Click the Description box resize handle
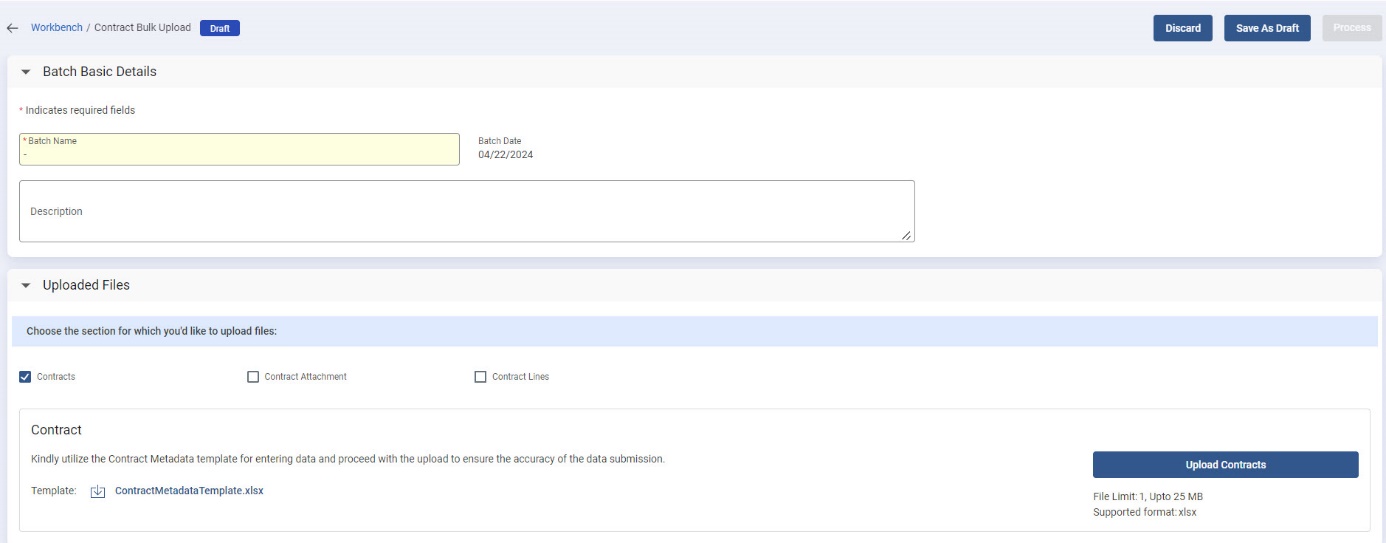1386x543 pixels. tap(906, 234)
